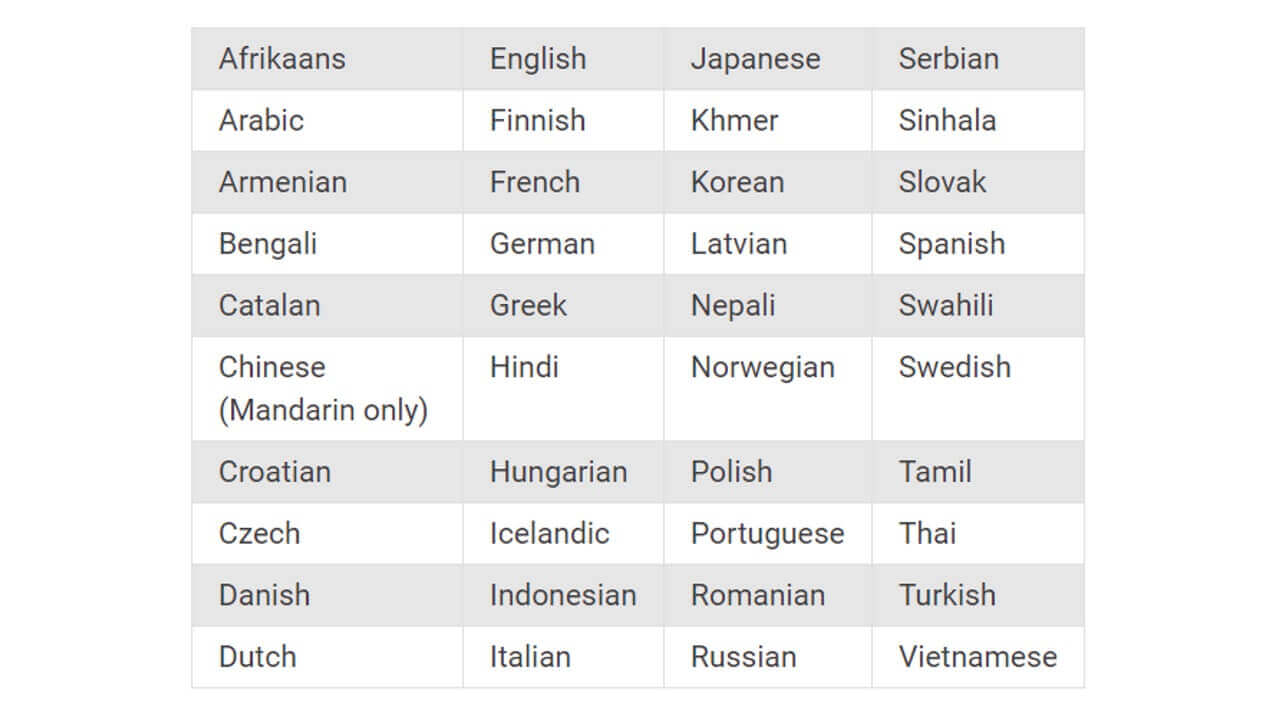Click the Vietnamese table cell

click(x=977, y=657)
